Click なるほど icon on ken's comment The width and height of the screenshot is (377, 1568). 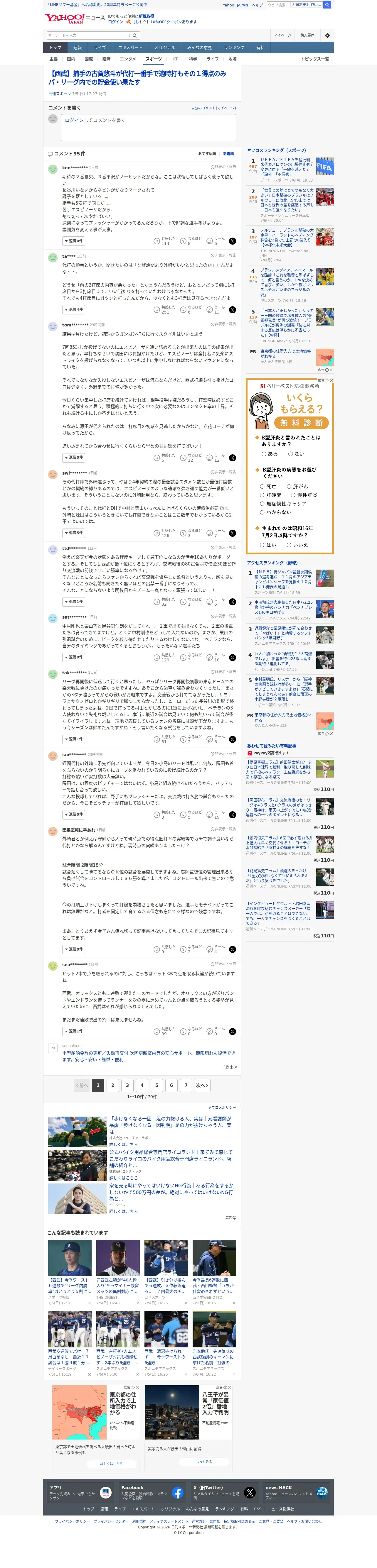(183, 241)
